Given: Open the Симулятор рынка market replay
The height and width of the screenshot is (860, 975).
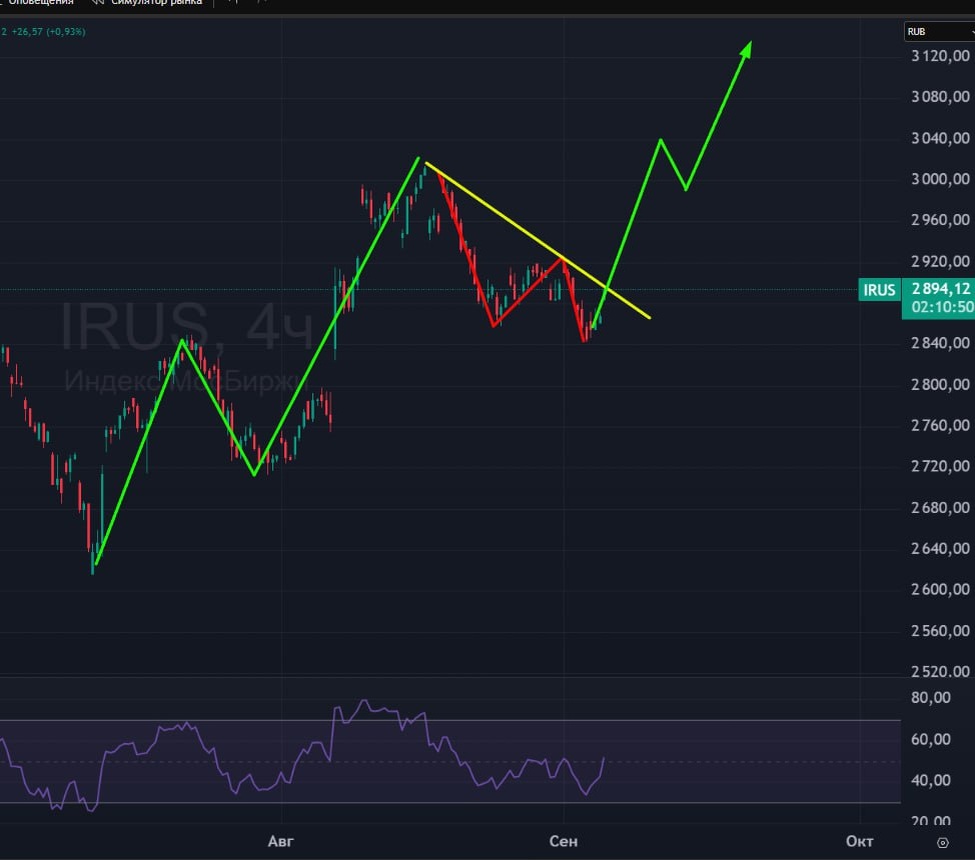Looking at the screenshot, I should pyautogui.click(x=148, y=2).
